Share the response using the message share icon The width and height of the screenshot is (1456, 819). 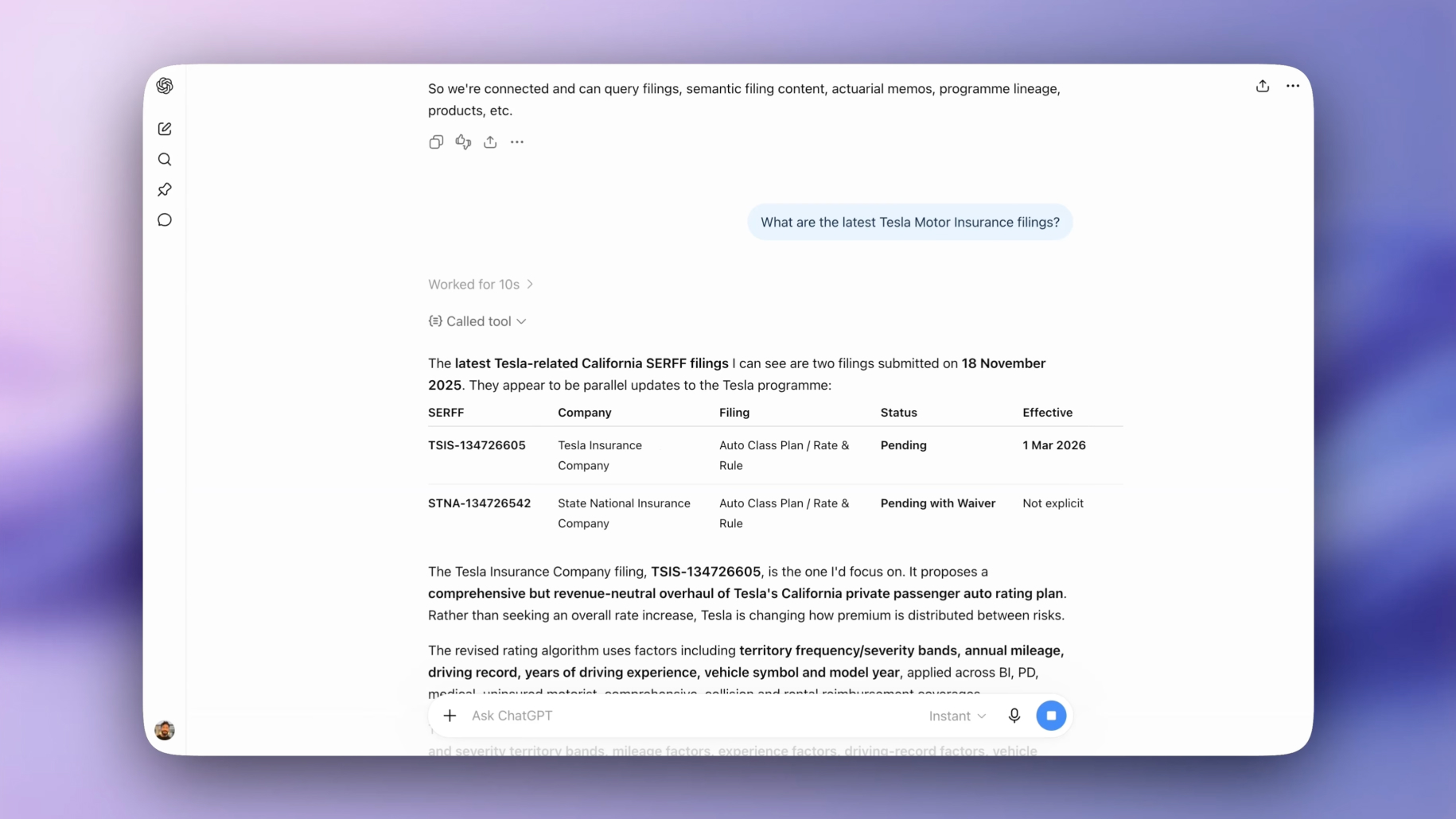(490, 142)
